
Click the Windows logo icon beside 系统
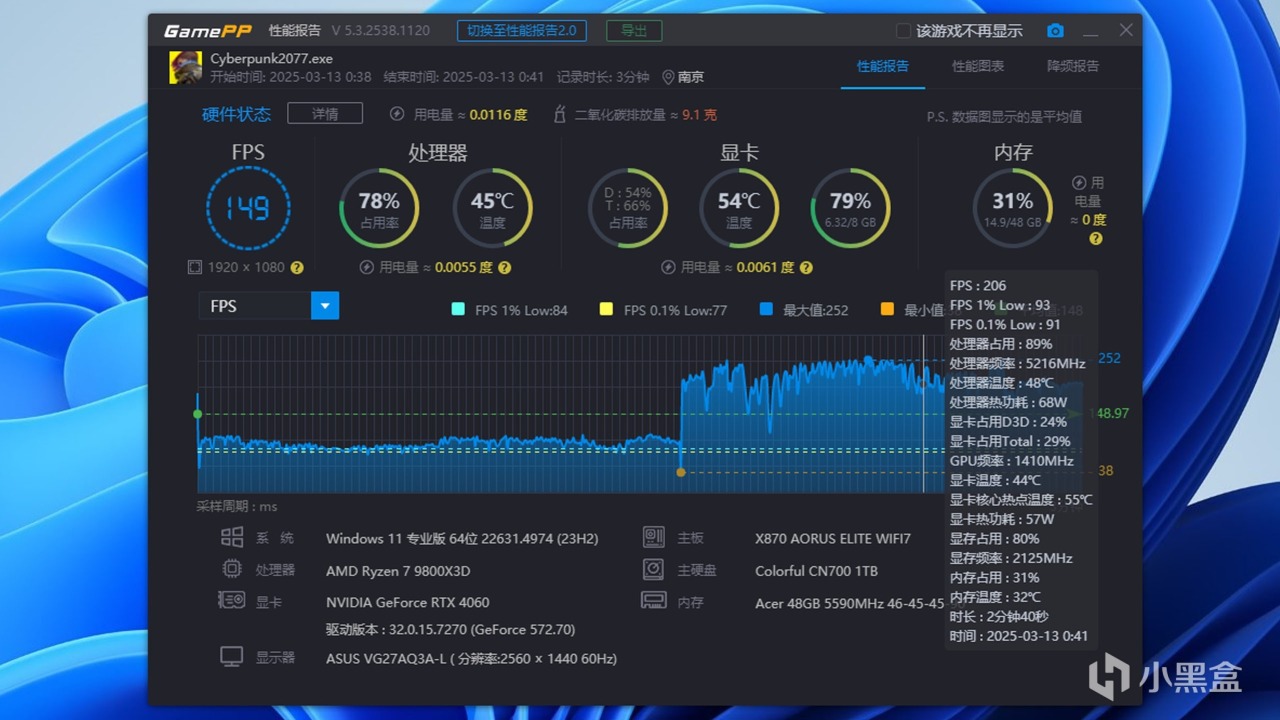tap(232, 538)
